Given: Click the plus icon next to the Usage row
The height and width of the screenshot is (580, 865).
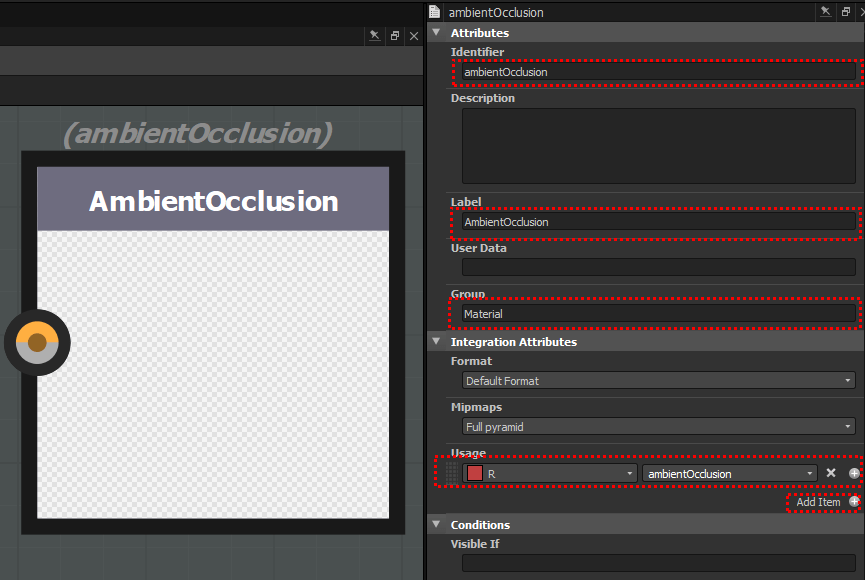Looking at the screenshot, I should [853, 473].
